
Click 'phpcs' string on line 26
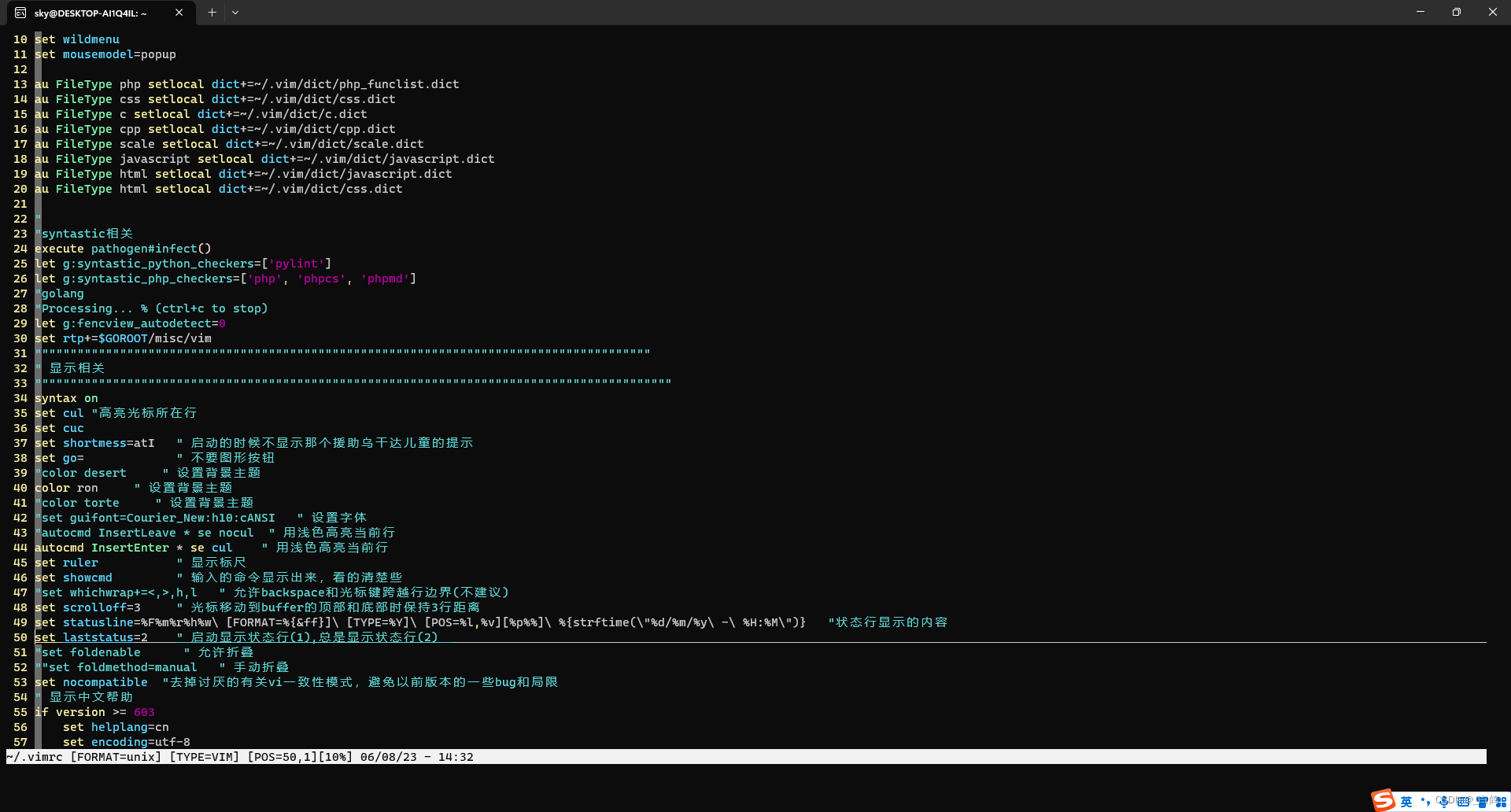tap(321, 279)
